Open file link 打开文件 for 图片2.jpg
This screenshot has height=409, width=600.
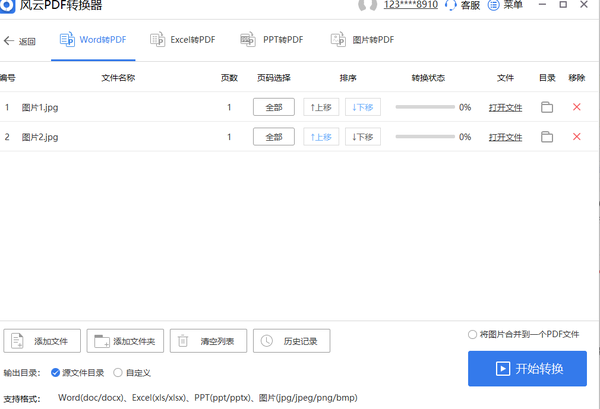[x=505, y=137]
